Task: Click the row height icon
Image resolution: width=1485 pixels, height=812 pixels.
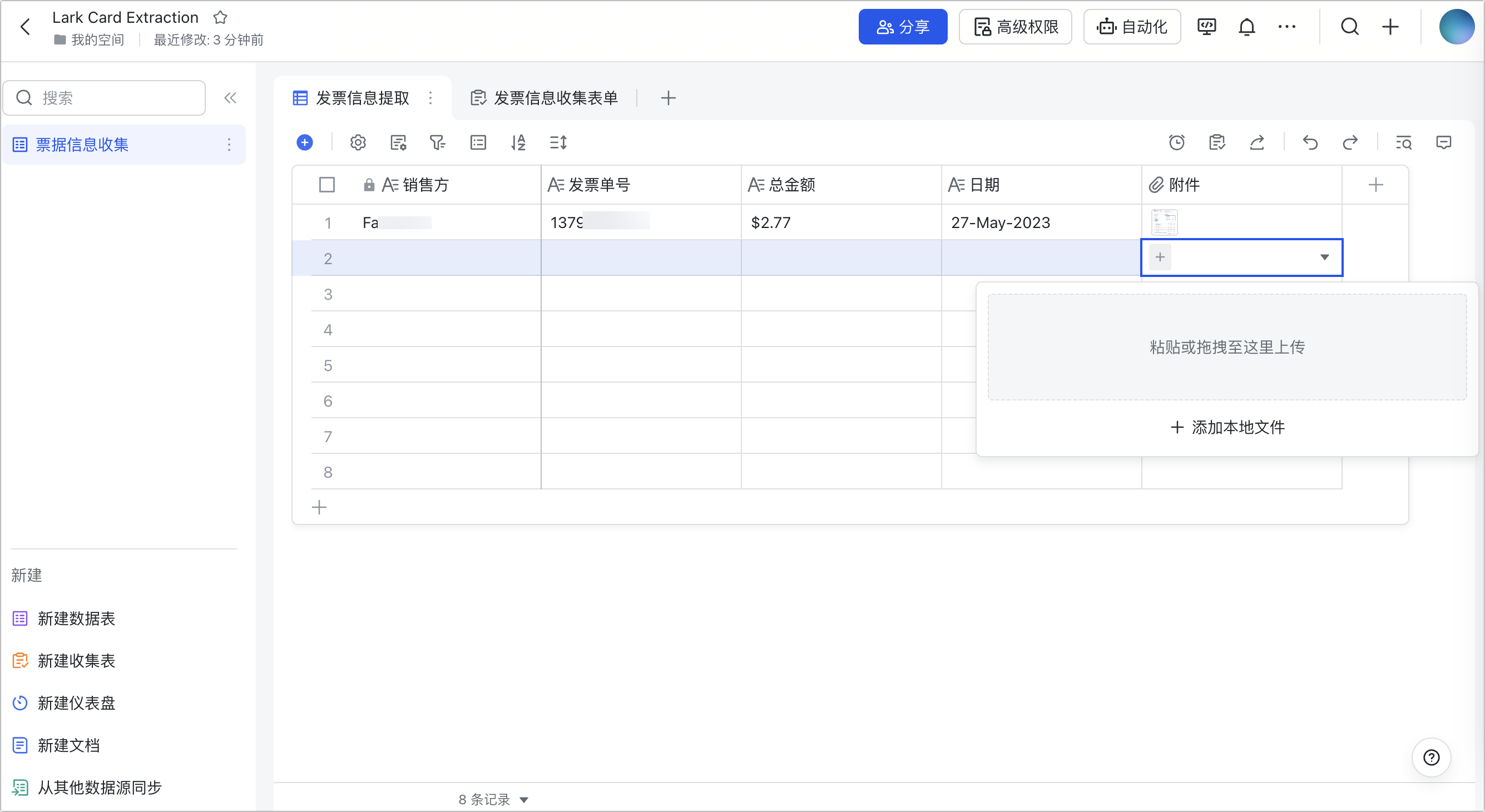Action: 558,142
